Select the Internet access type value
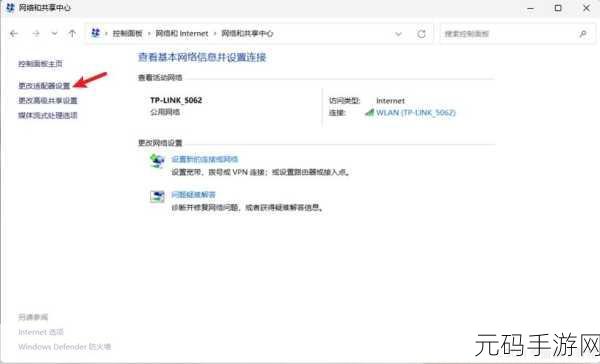600x364 pixels. (x=390, y=101)
